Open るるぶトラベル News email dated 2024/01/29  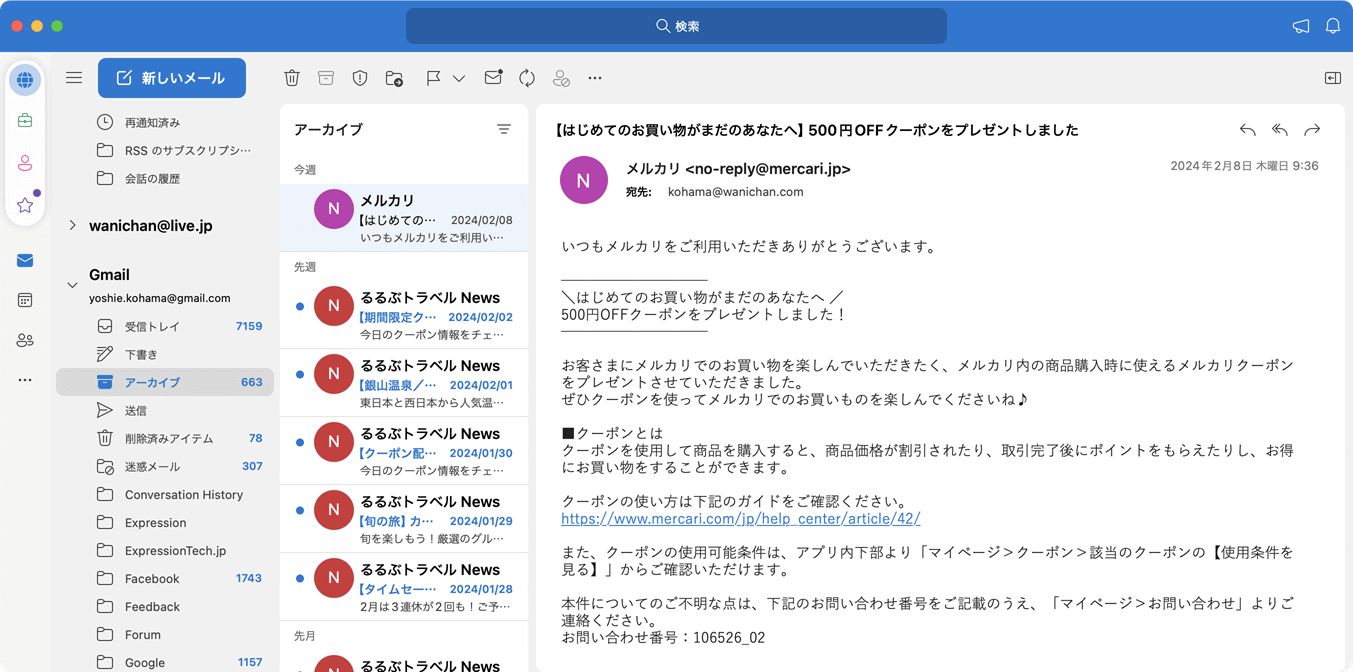click(x=404, y=519)
